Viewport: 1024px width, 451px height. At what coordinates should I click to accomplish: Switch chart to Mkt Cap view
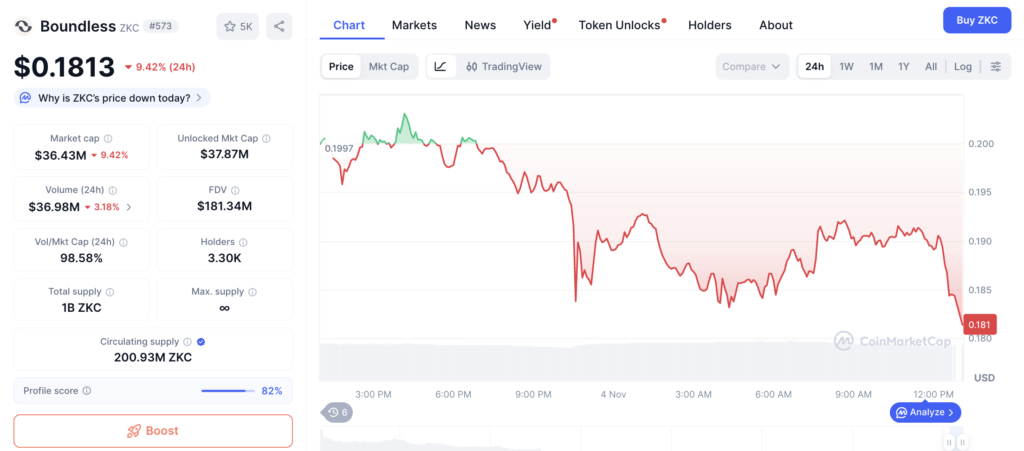pos(389,67)
